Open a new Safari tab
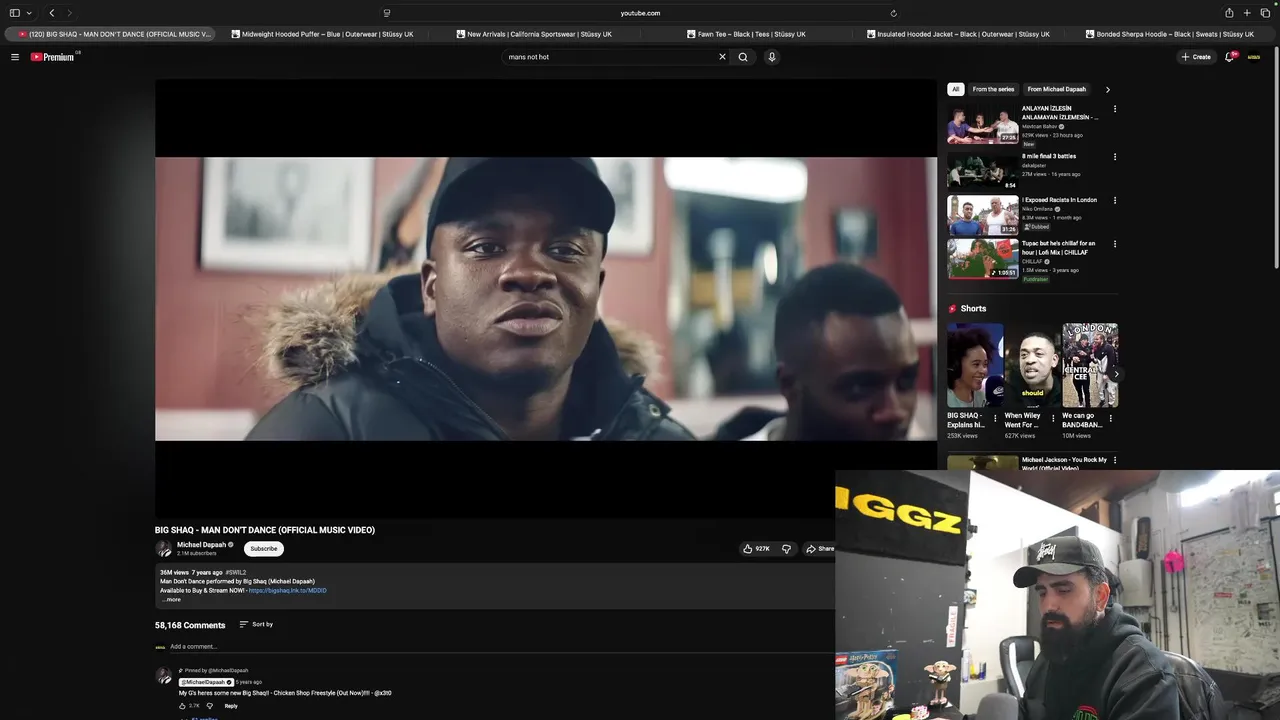1280x720 pixels. click(x=1247, y=13)
